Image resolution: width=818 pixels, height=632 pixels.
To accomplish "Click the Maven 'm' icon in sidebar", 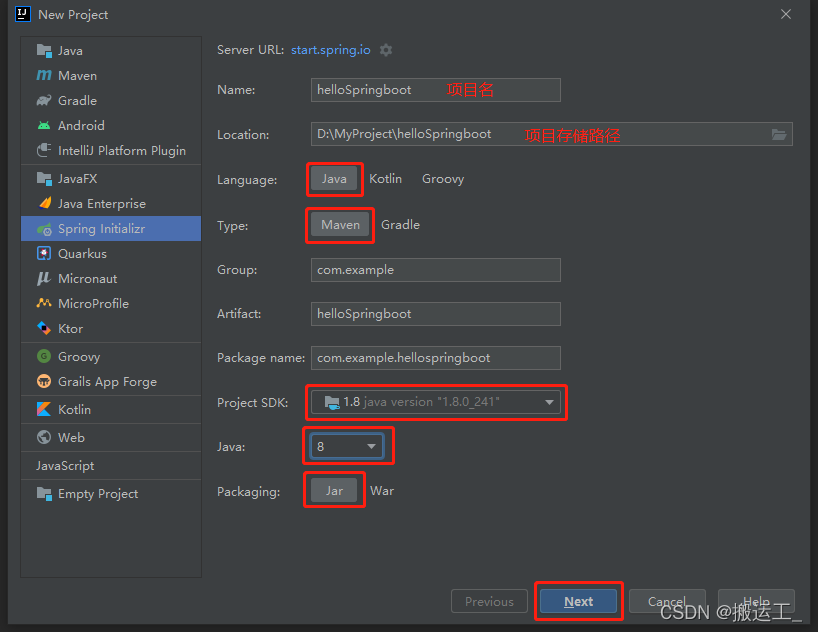I will [44, 76].
